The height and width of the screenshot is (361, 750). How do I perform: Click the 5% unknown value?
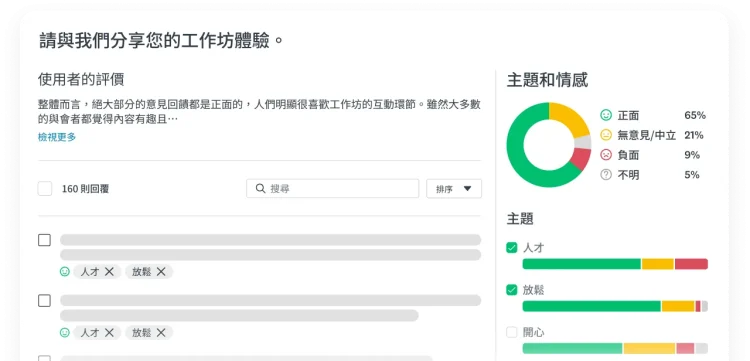pyautogui.click(x=692, y=175)
